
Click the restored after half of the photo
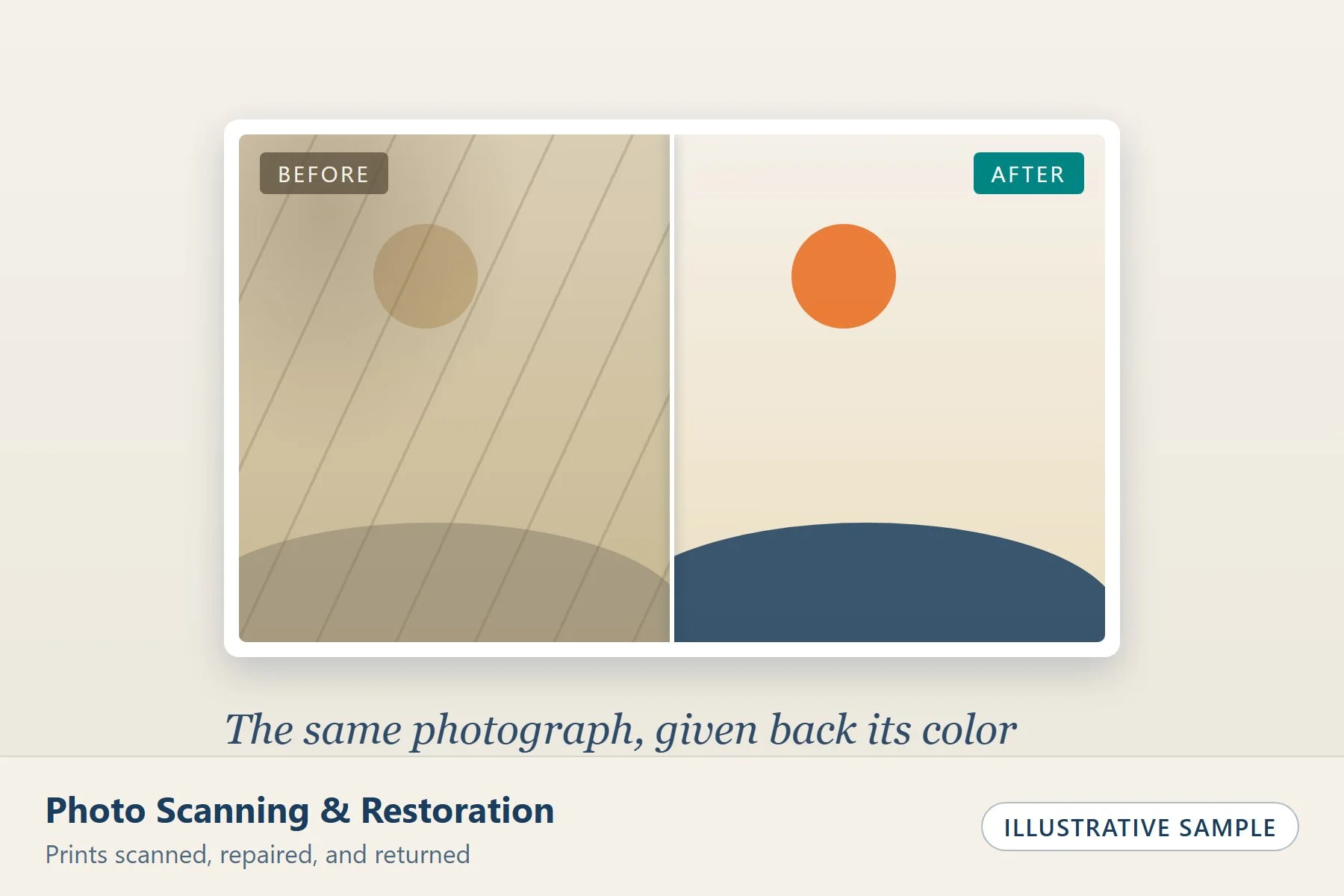coord(889,388)
